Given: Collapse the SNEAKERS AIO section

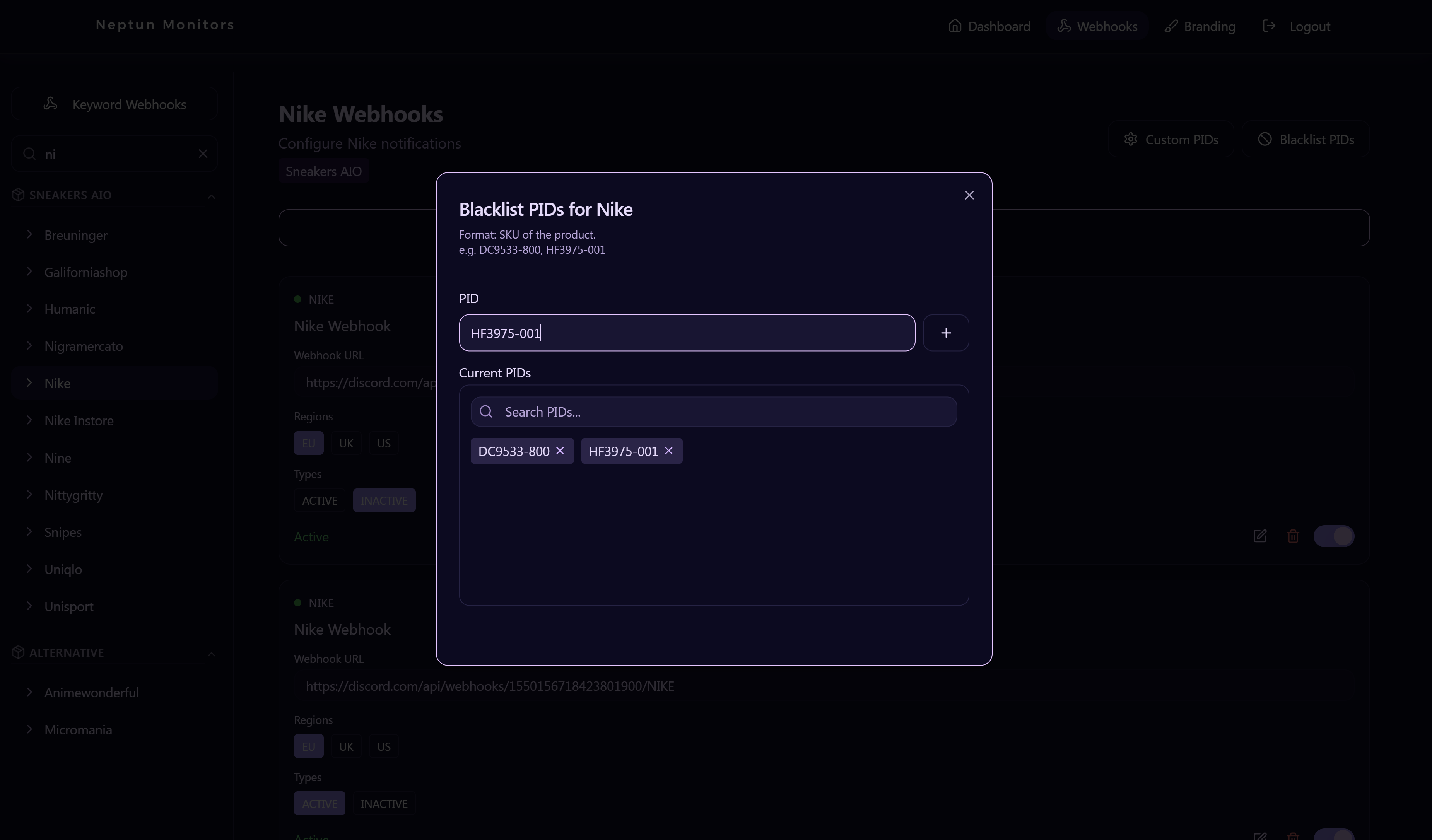Looking at the screenshot, I should (x=211, y=196).
